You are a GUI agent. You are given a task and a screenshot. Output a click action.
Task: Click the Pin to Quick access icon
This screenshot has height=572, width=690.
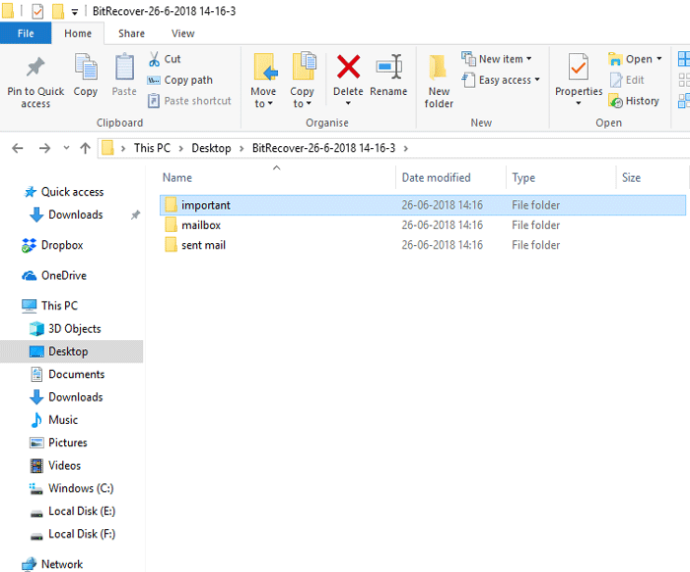(35, 67)
